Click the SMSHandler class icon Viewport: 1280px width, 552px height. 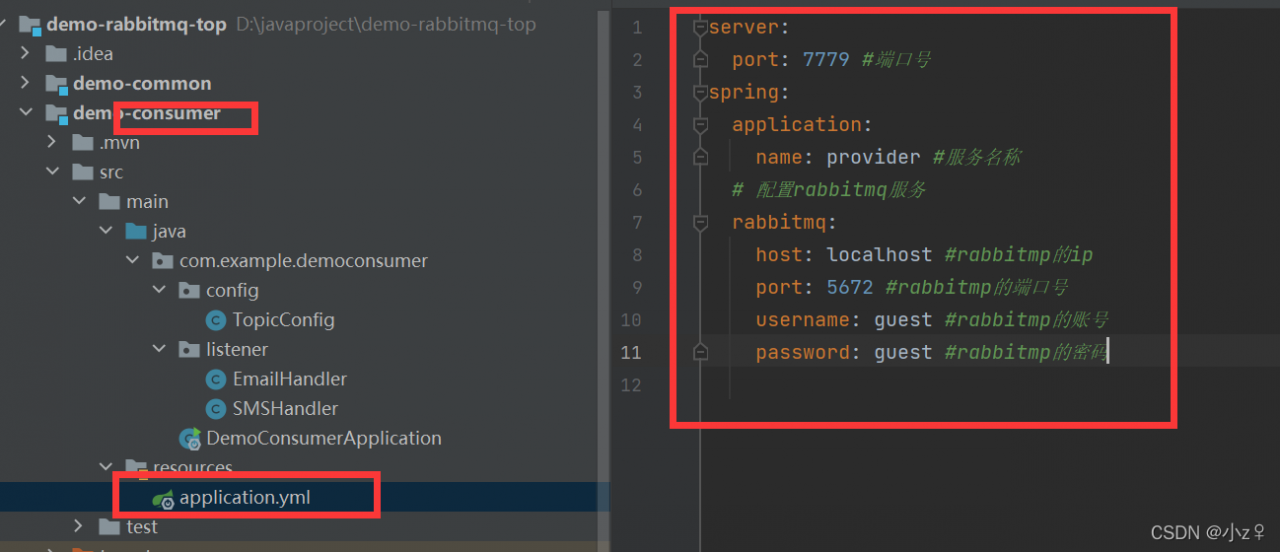215,408
